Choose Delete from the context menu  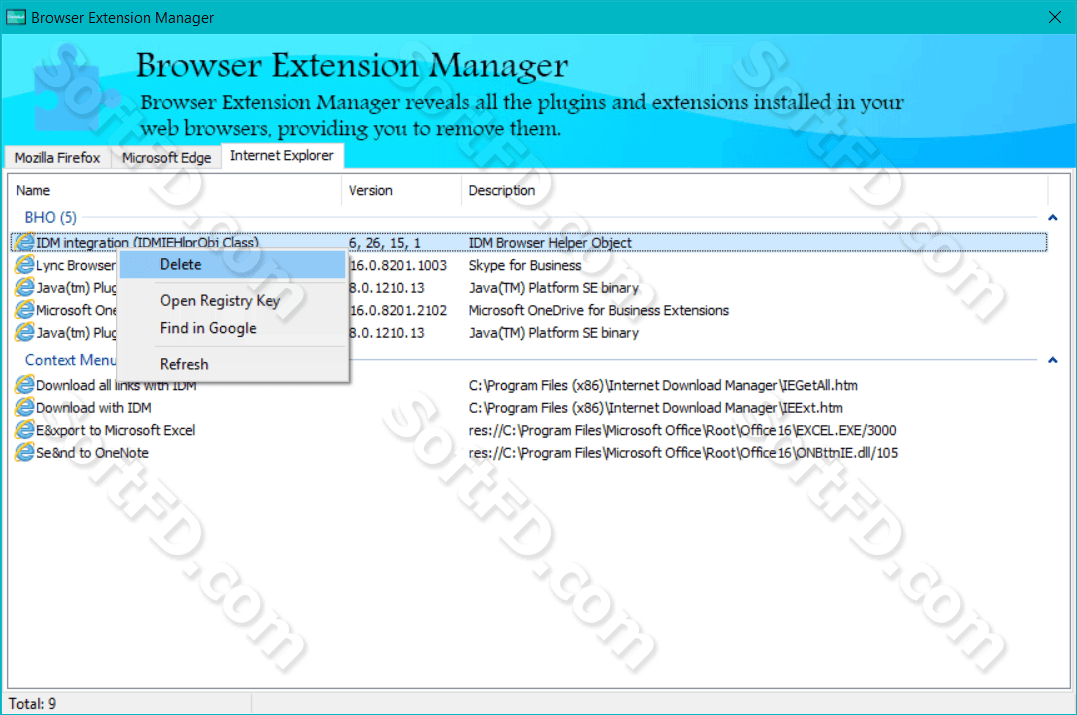232,264
